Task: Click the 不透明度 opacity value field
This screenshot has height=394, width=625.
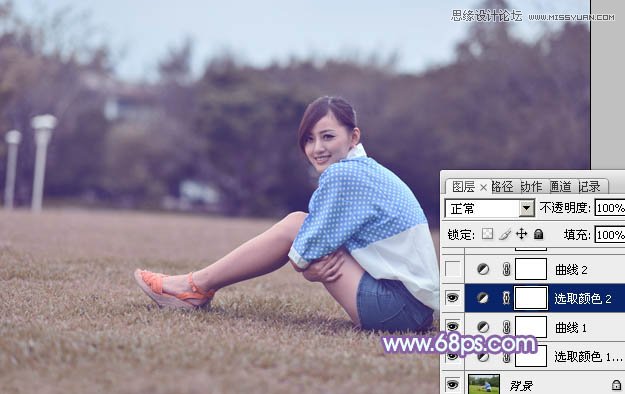Action: point(610,208)
